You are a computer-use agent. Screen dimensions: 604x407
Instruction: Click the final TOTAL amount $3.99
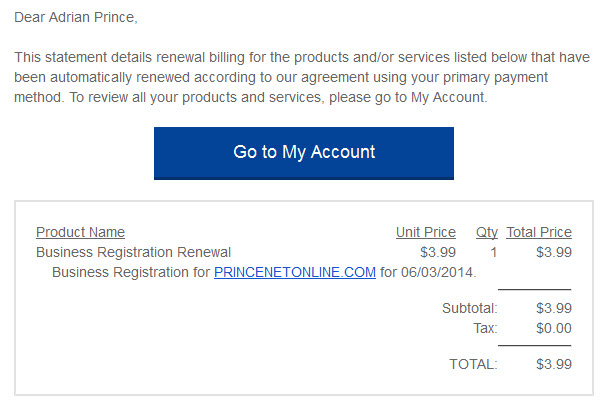554,364
